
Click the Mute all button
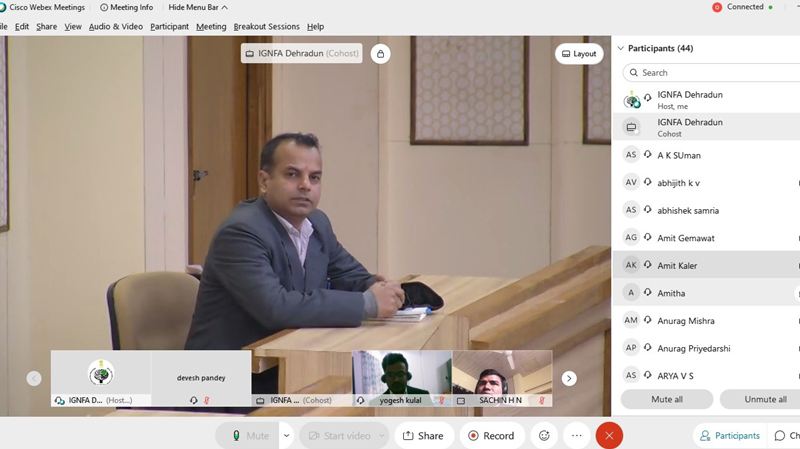[666, 399]
